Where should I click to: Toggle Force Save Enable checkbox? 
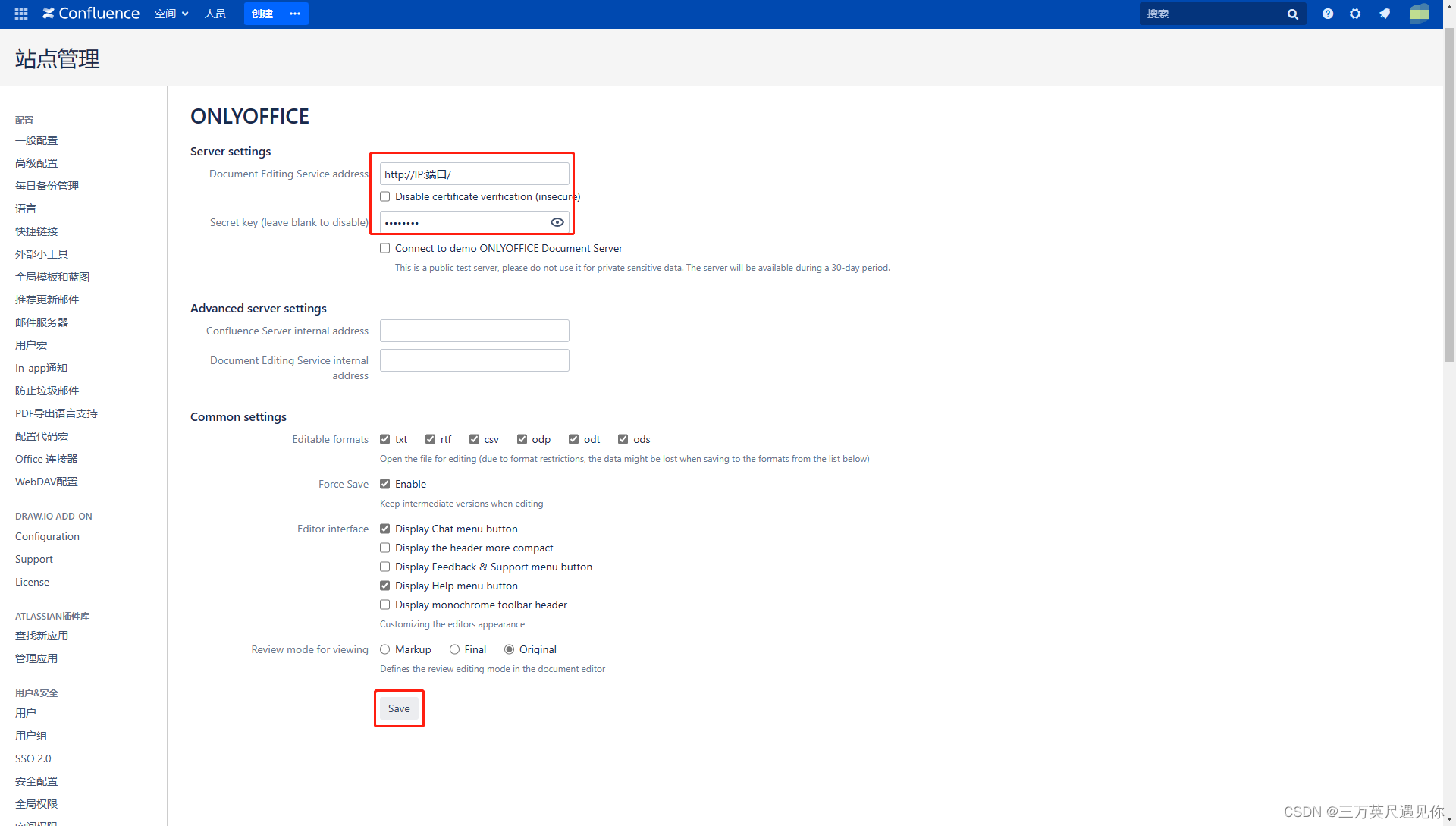tap(385, 484)
